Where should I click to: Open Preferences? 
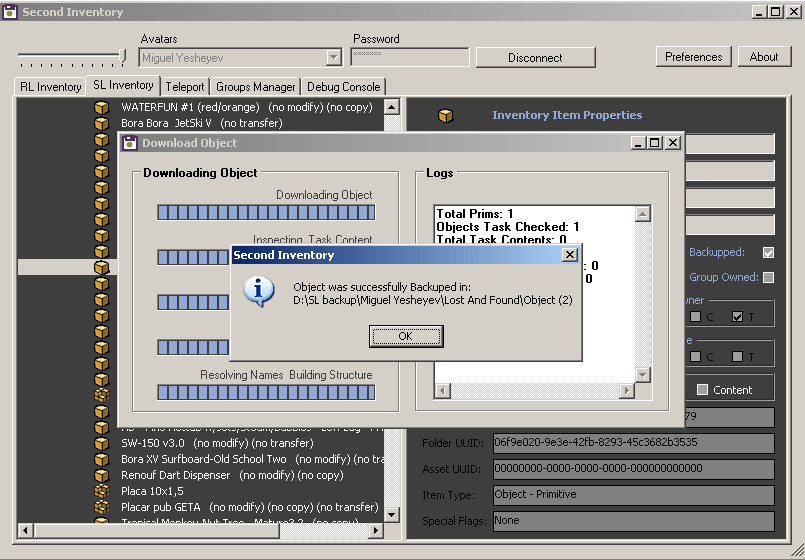tap(694, 56)
